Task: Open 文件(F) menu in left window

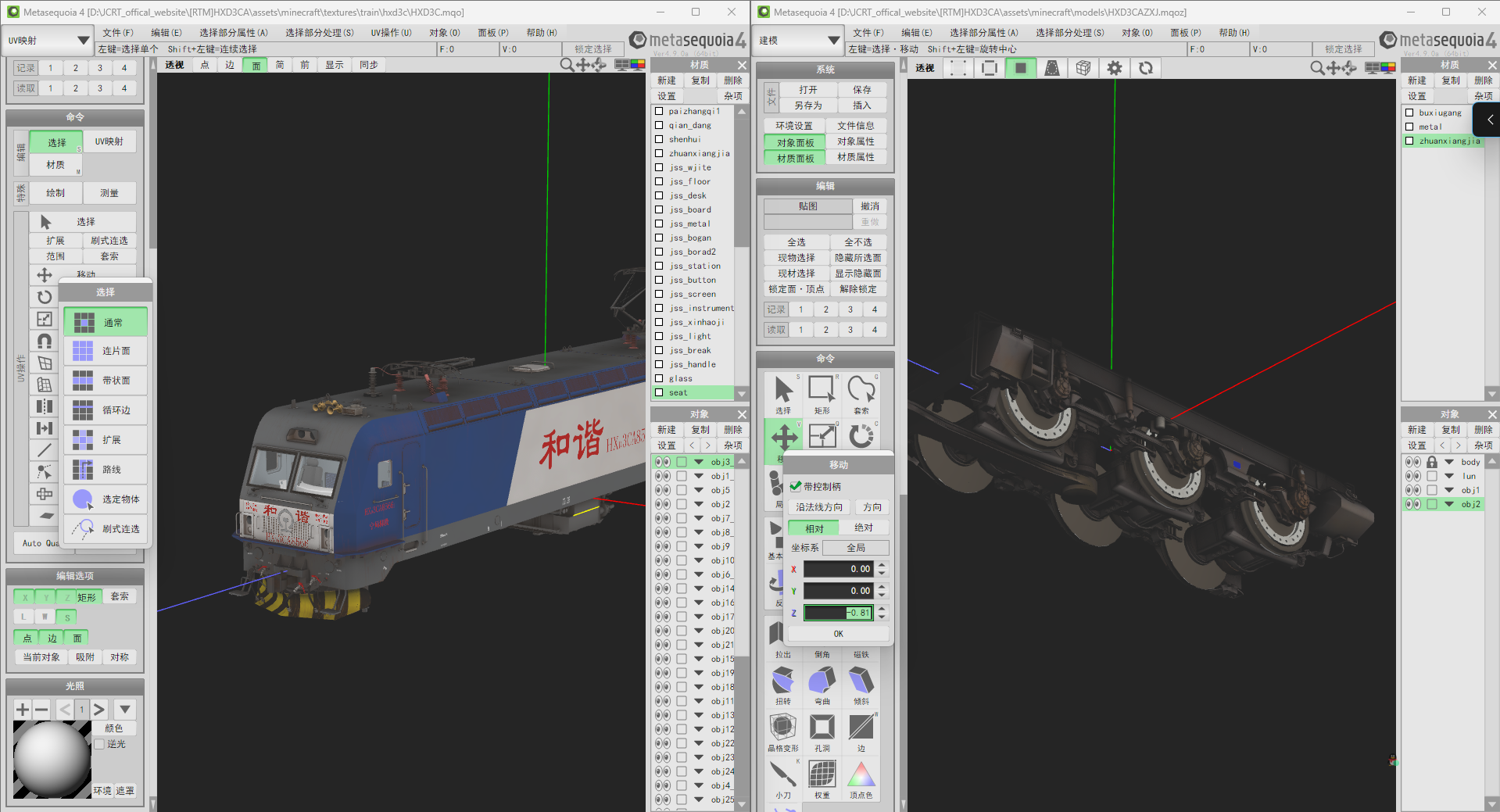Action: (118, 33)
